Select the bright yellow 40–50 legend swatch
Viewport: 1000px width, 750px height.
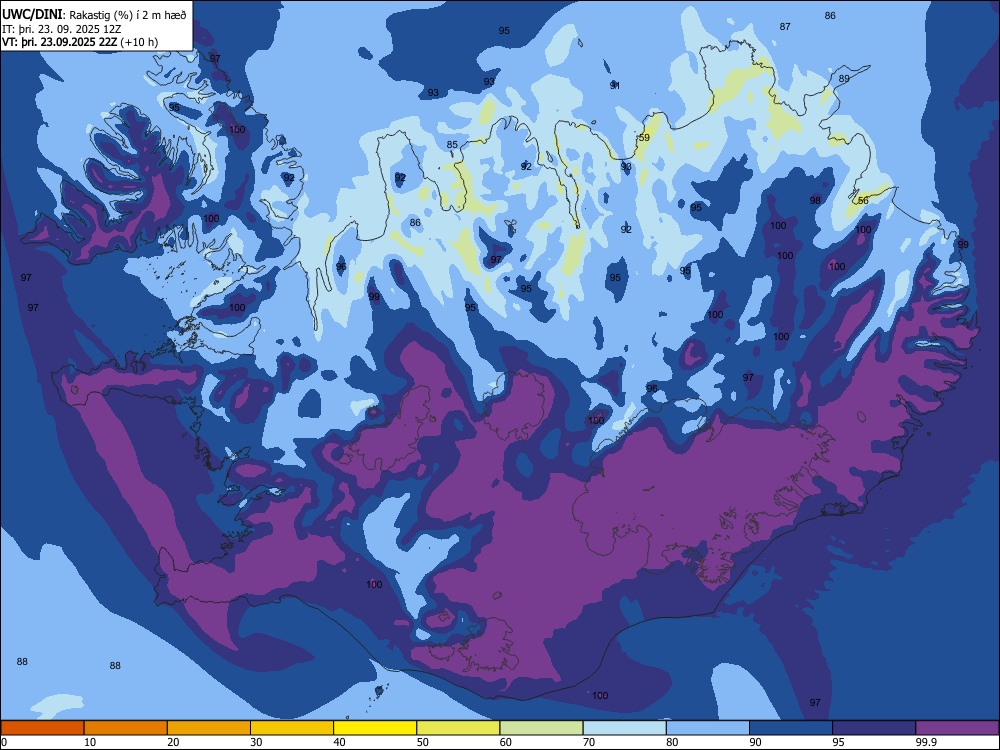click(375, 728)
